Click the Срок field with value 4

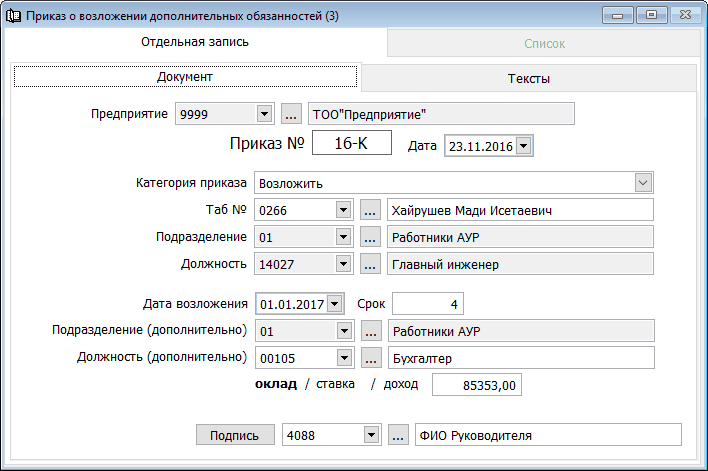[x=428, y=304]
